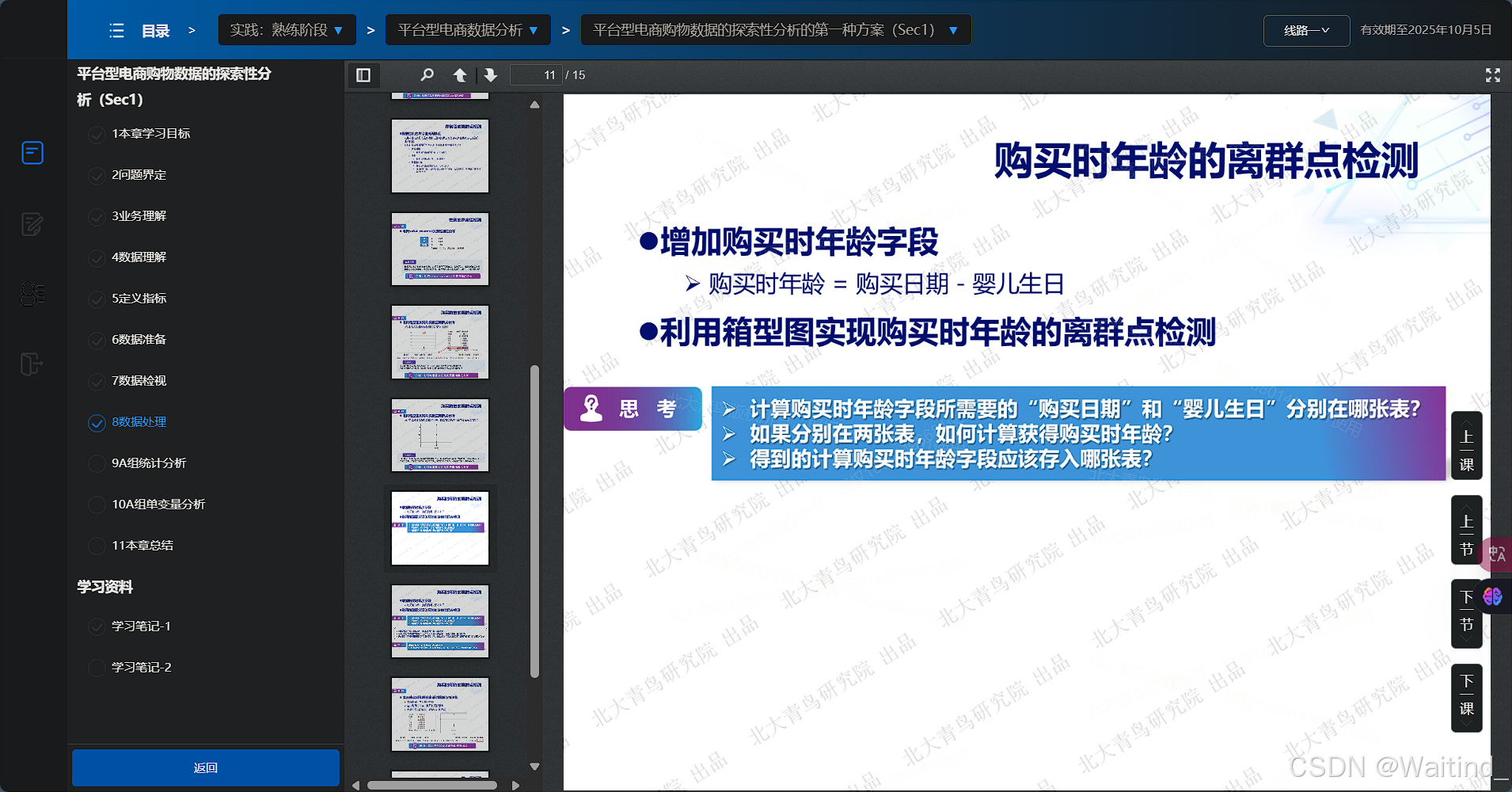This screenshot has width=1512, height=792.
Task: Open the note-editing icon in left sidebar
Action: pos(32,224)
